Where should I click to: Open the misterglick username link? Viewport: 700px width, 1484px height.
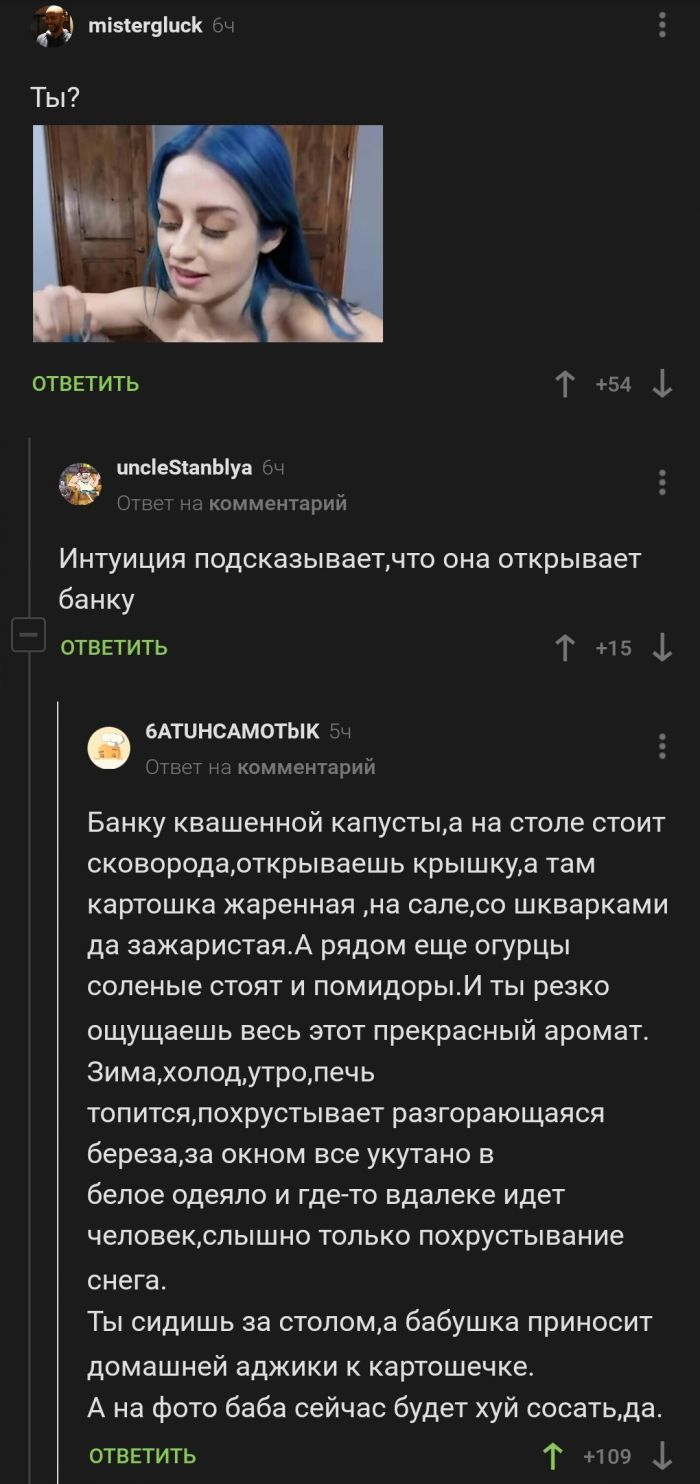pyautogui.click(x=145, y=26)
